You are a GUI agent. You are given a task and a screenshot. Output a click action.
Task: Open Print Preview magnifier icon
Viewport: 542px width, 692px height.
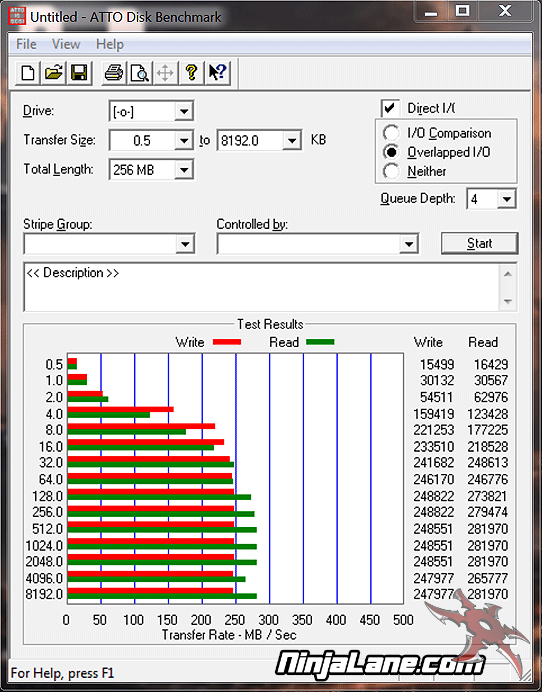139,73
